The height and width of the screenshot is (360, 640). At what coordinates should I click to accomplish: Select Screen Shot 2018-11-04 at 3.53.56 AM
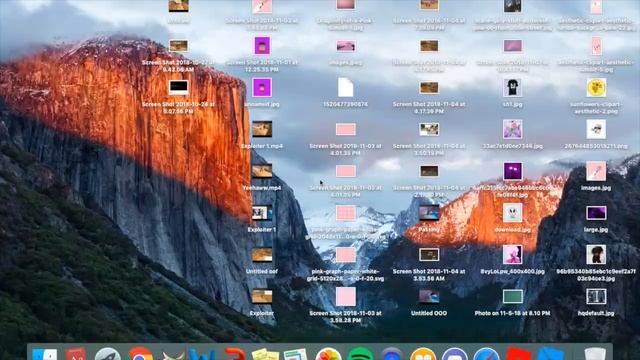click(429, 255)
